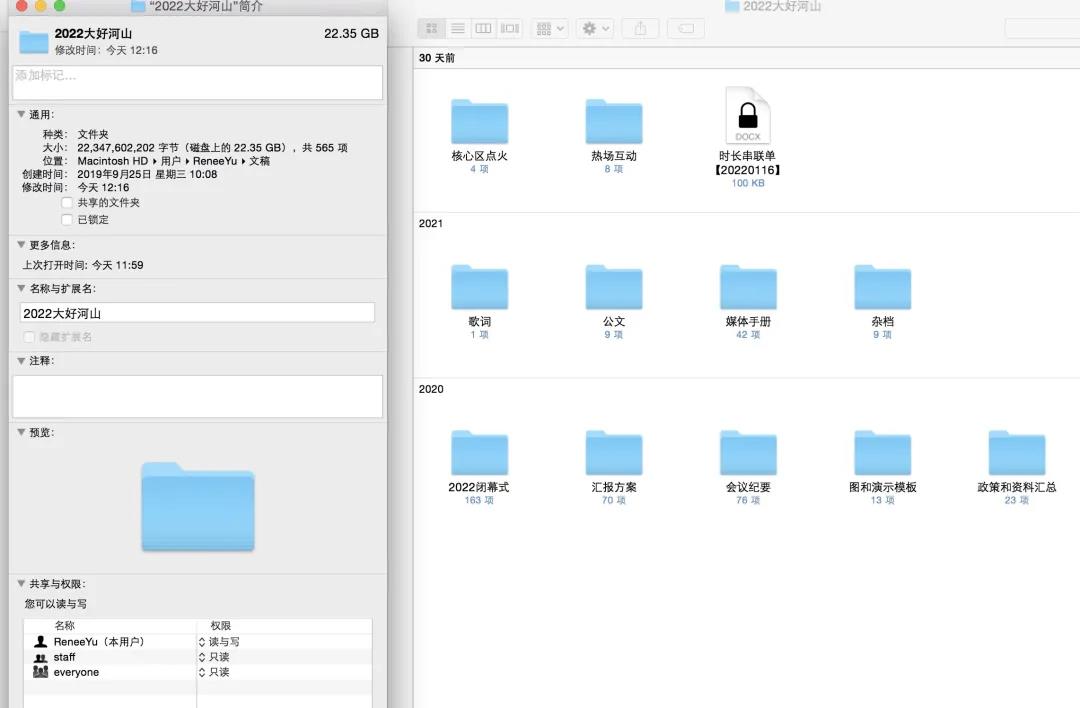
Task: Open the 2022闭幕式 folder
Action: [x=479, y=454]
